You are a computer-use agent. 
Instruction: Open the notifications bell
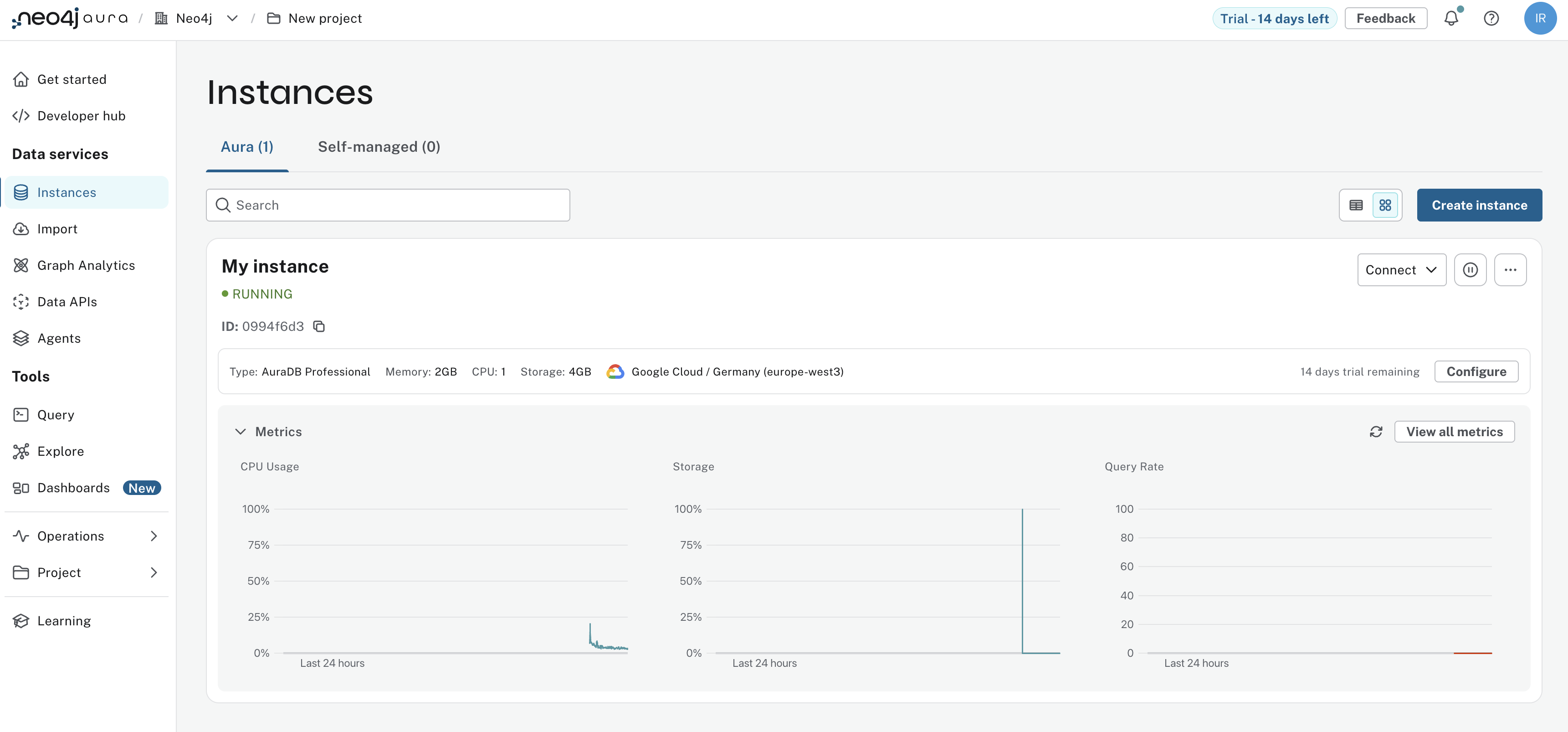pos(1452,18)
